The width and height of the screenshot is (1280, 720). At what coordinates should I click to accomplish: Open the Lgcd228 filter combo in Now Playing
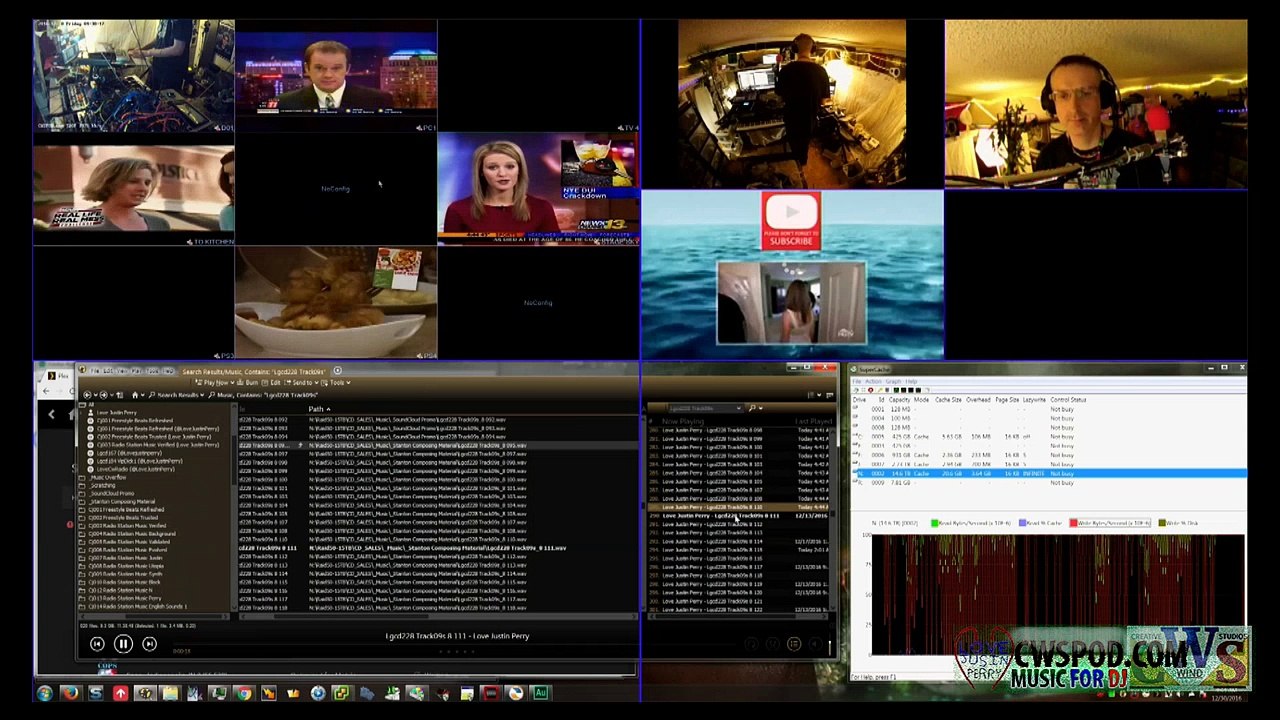click(706, 408)
